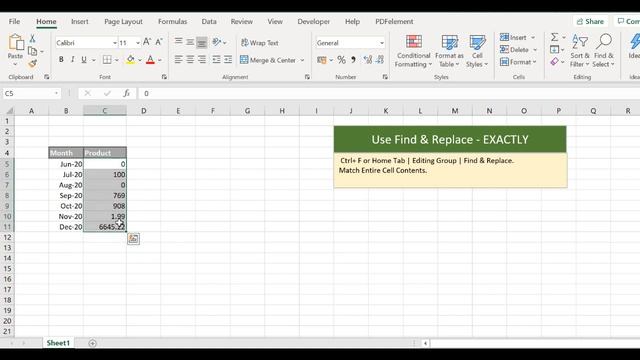The width and height of the screenshot is (640, 360).
Task: Apply the red Font Color
Action: [150, 60]
